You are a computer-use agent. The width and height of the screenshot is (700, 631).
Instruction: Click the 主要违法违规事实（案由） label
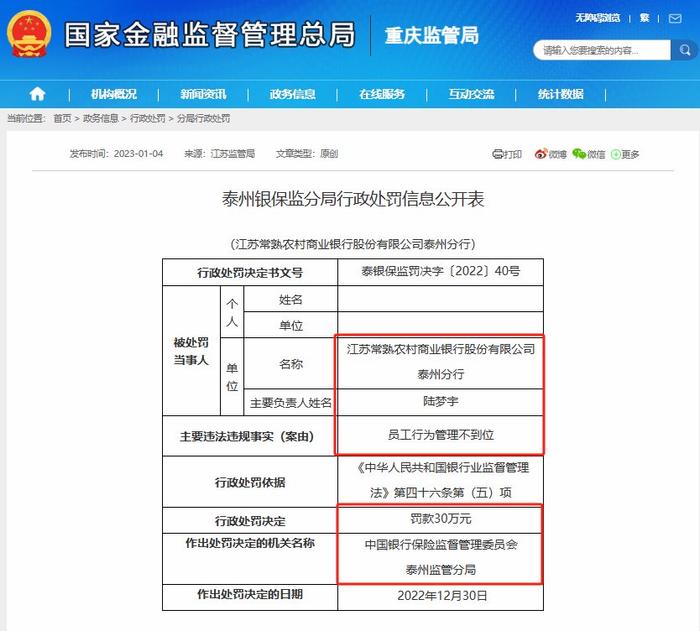[x=247, y=436]
